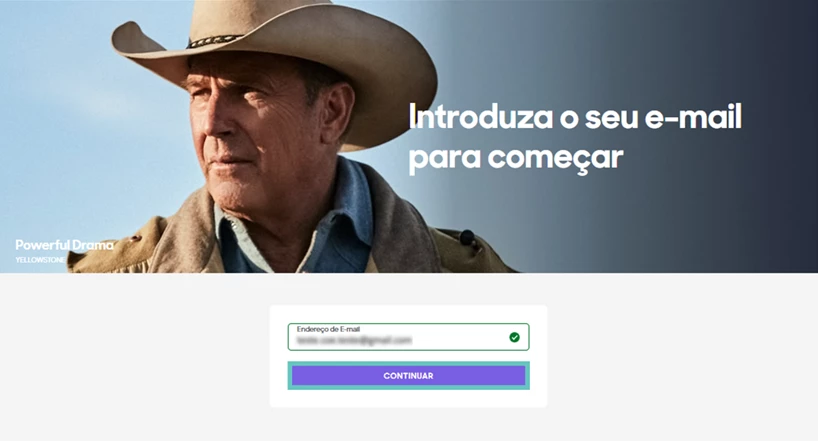Click the braided band on the cowboy hat
This screenshot has height=441, width=818.
click(x=214, y=42)
